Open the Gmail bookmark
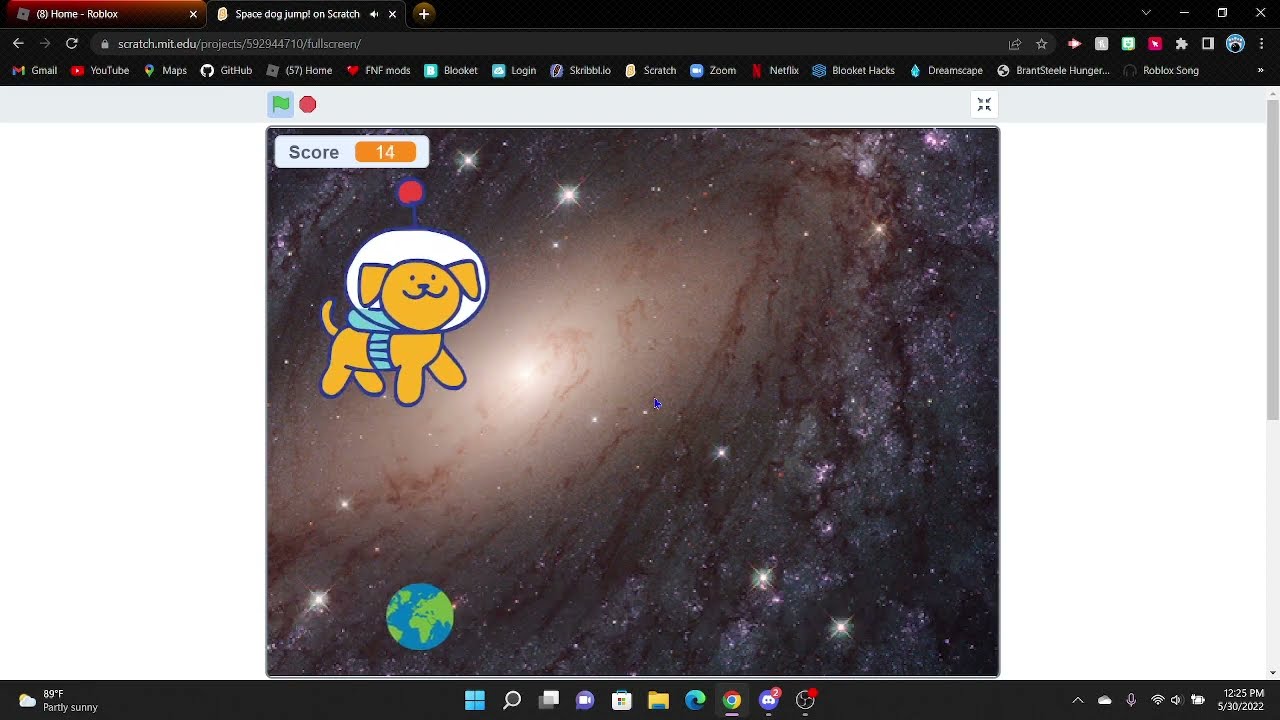 pos(35,71)
